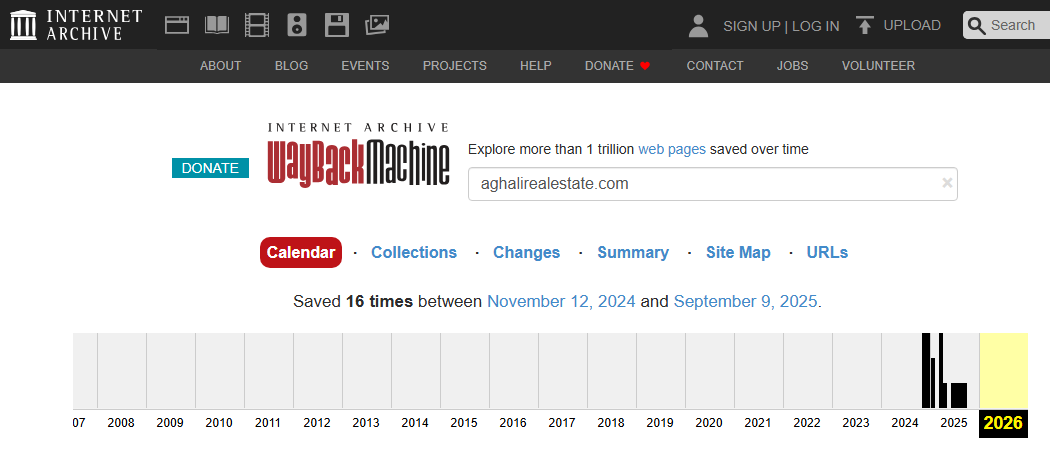The width and height of the screenshot is (1050, 459).
Task: Open the Images icon
Action: pyautogui.click(x=377, y=25)
